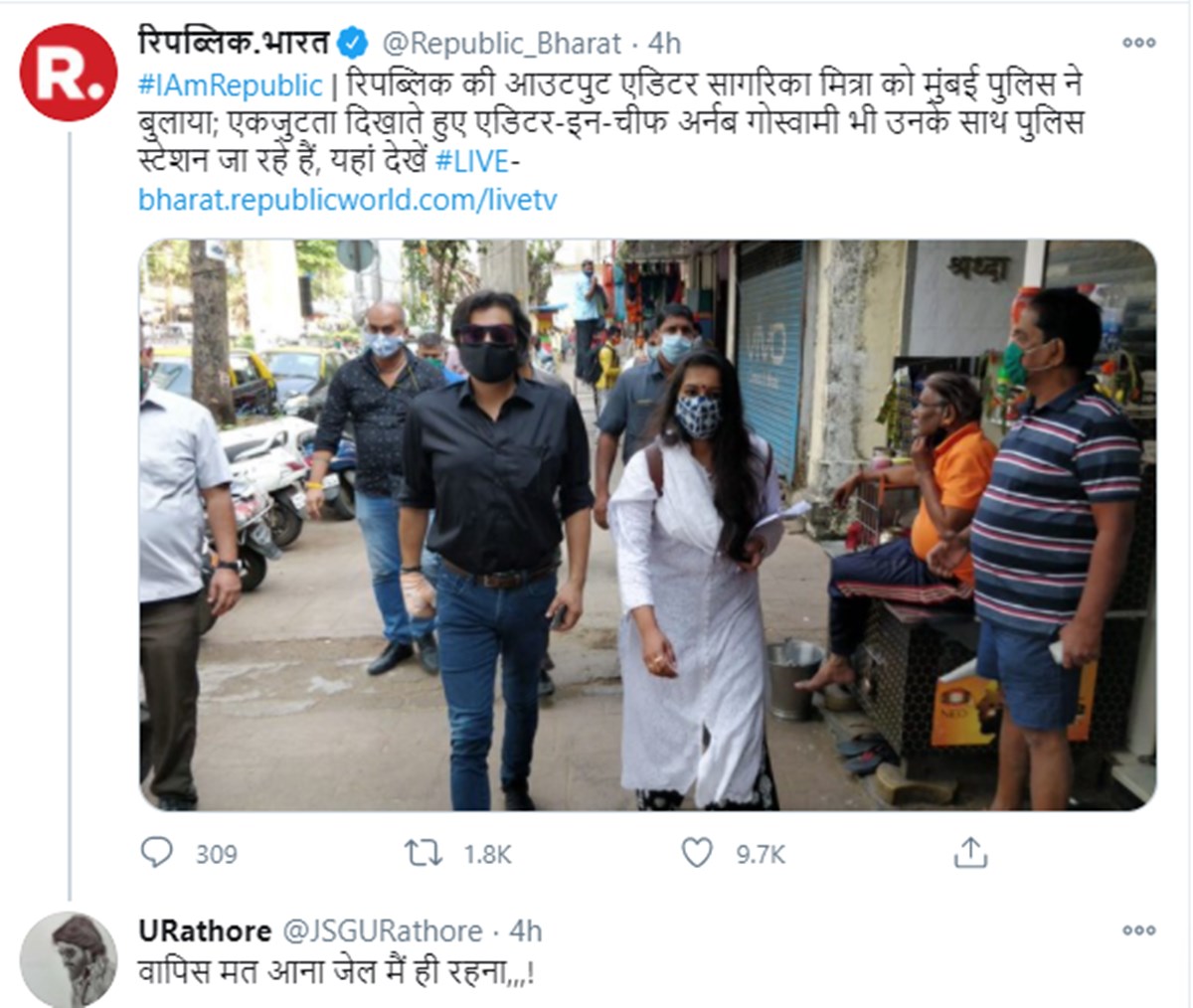The width and height of the screenshot is (1193, 1008).
Task: Open the #LIVE hashtag link
Action: (472, 160)
